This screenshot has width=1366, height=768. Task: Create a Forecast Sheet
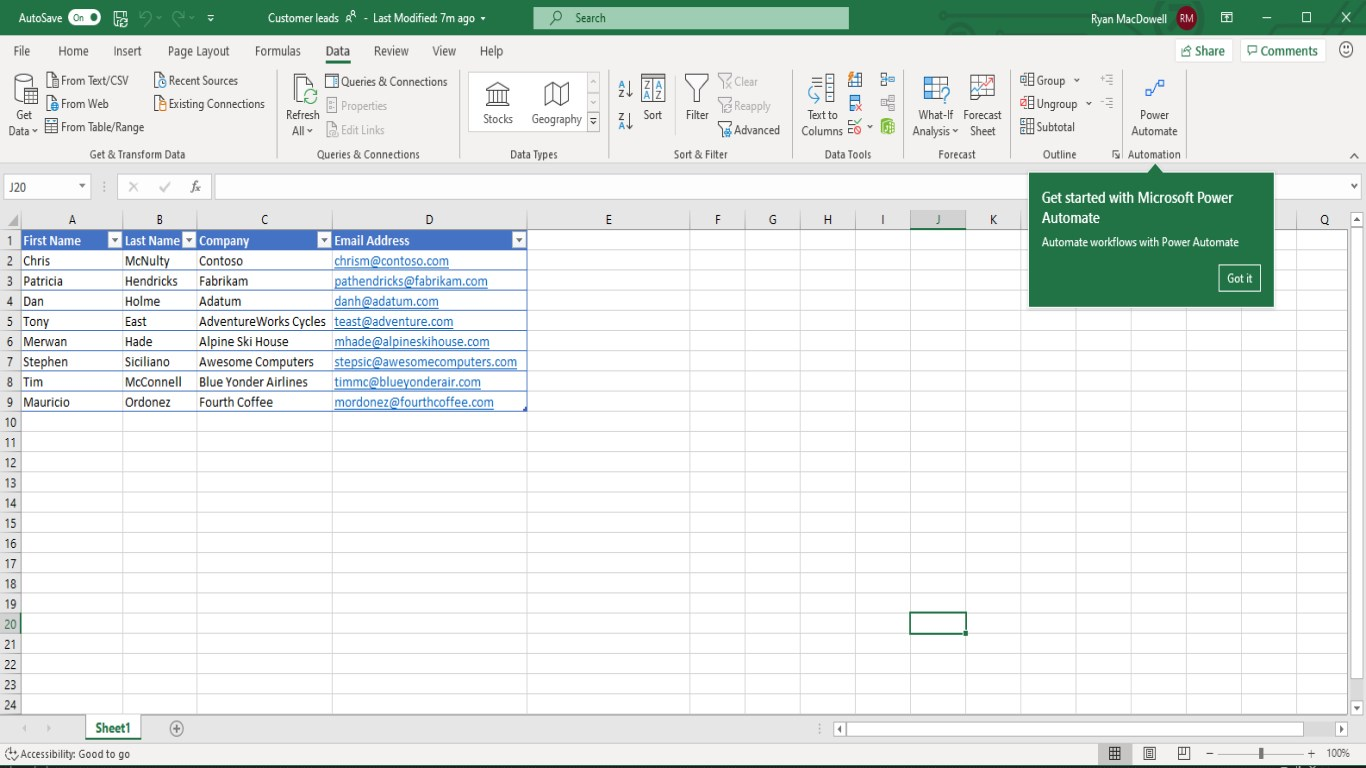click(x=981, y=100)
